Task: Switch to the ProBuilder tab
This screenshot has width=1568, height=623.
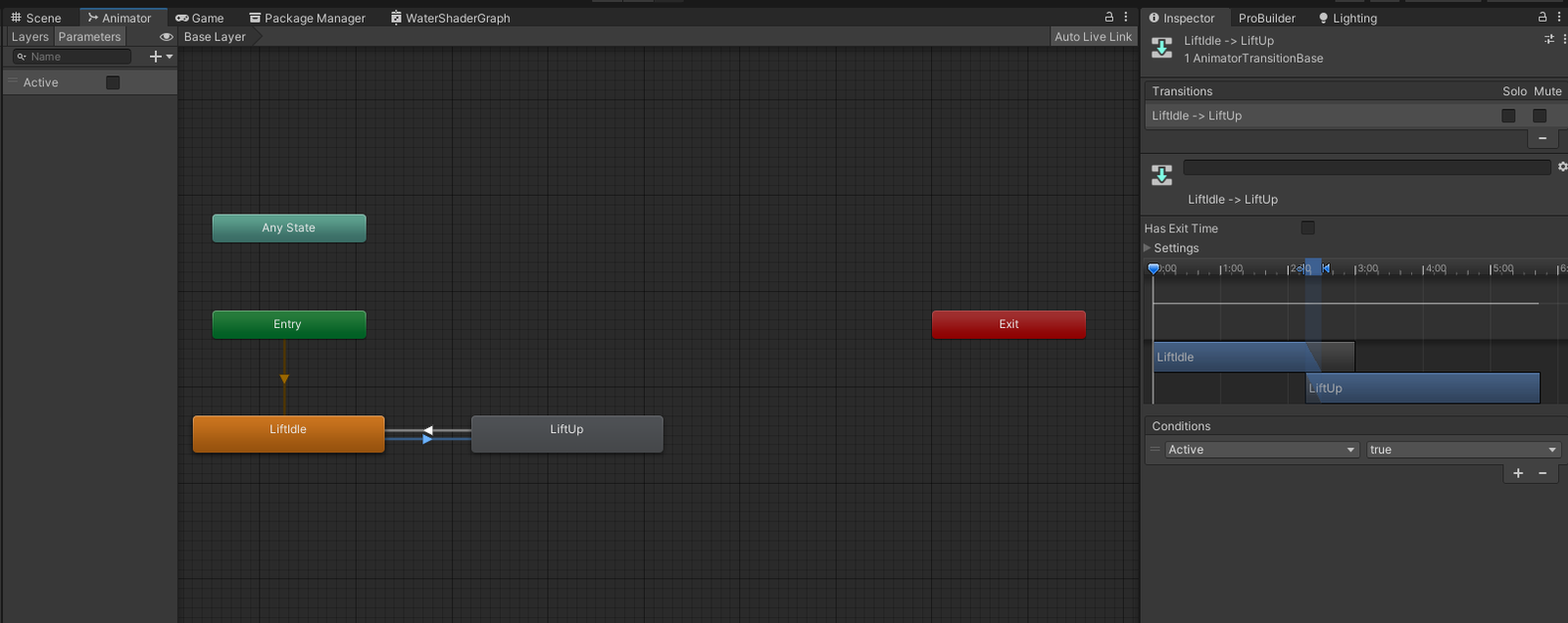Action: (1266, 18)
